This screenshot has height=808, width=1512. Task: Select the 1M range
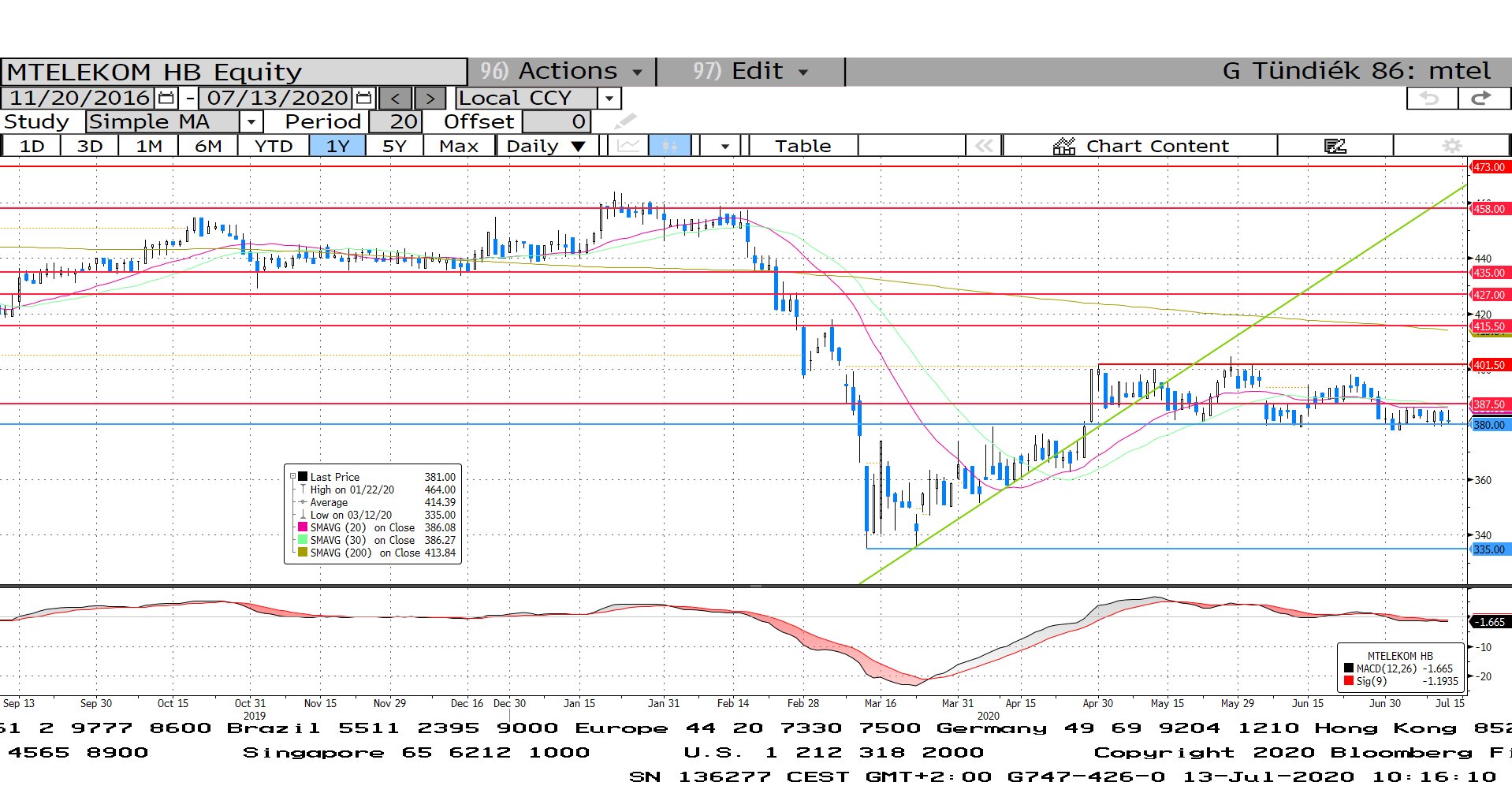(149, 146)
